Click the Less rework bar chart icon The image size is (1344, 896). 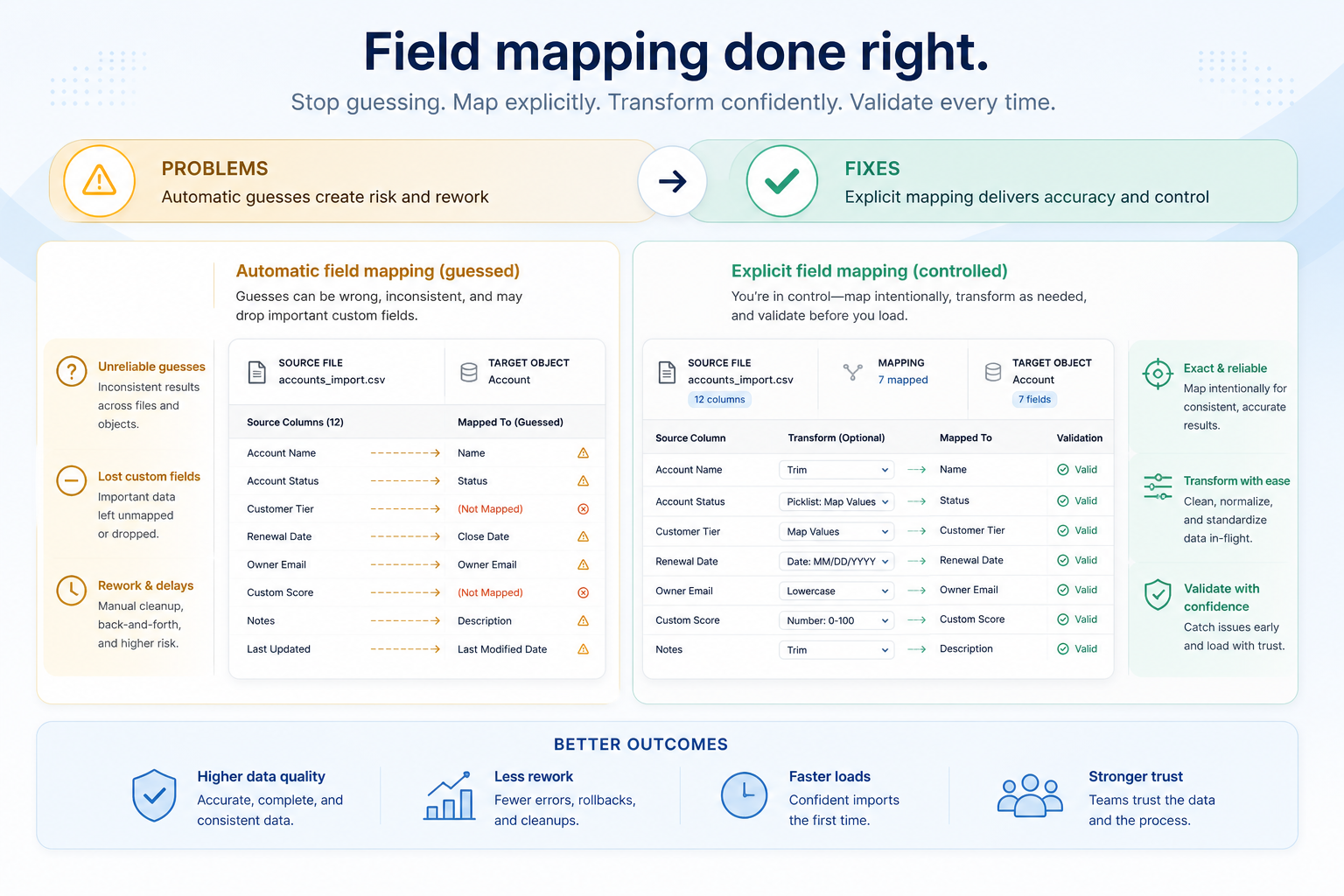[x=450, y=795]
